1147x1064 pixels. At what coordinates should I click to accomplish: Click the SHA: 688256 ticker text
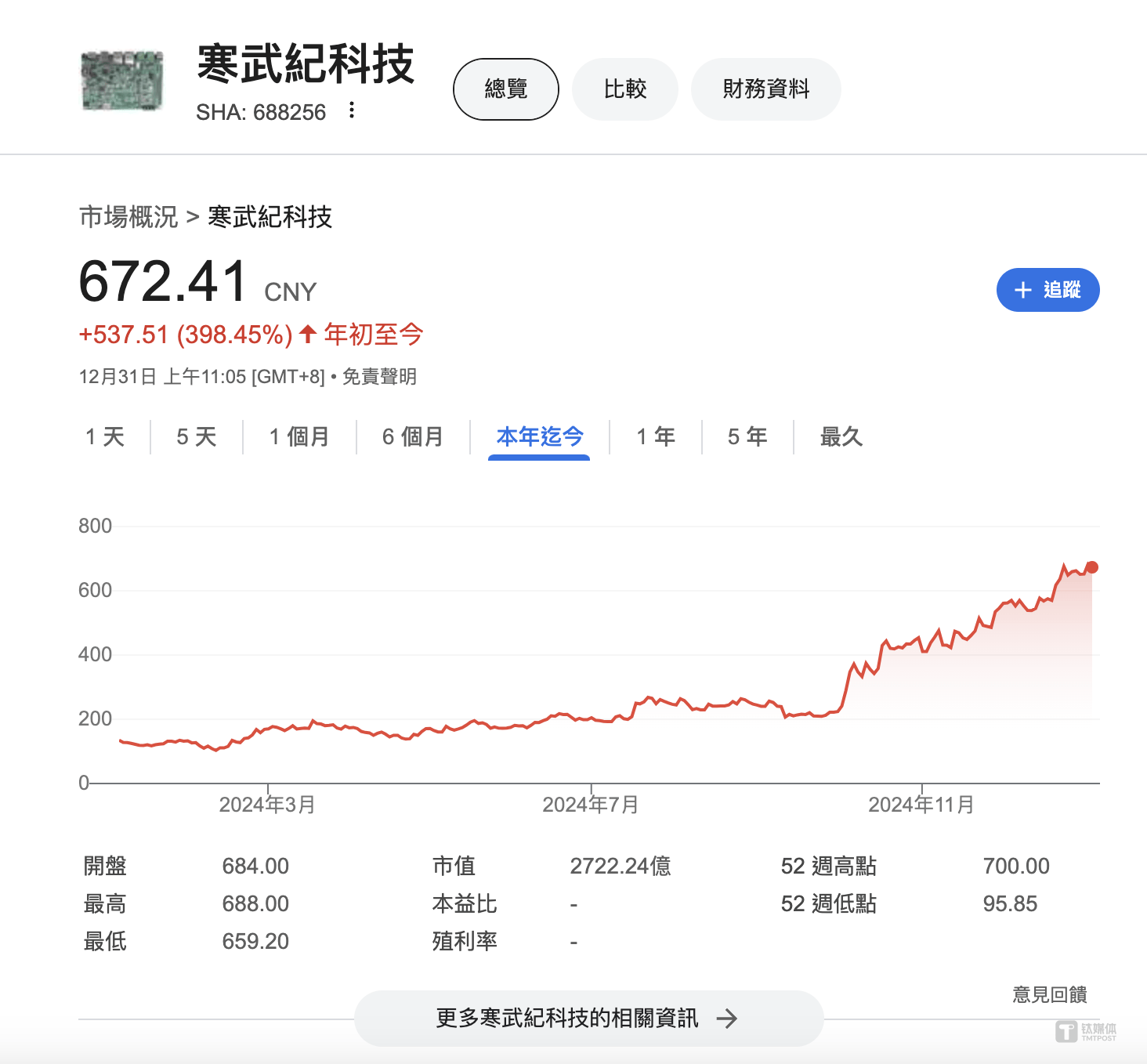[261, 112]
